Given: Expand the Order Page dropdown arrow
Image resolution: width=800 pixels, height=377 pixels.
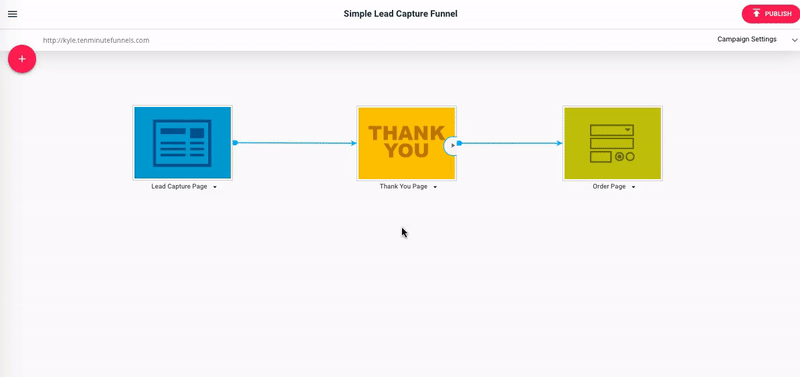Looking at the screenshot, I should tap(633, 187).
